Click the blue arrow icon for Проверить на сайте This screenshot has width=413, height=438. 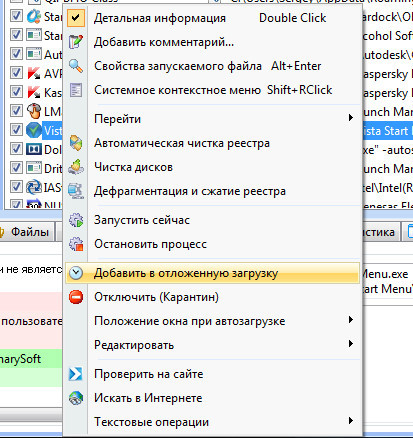click(76, 374)
